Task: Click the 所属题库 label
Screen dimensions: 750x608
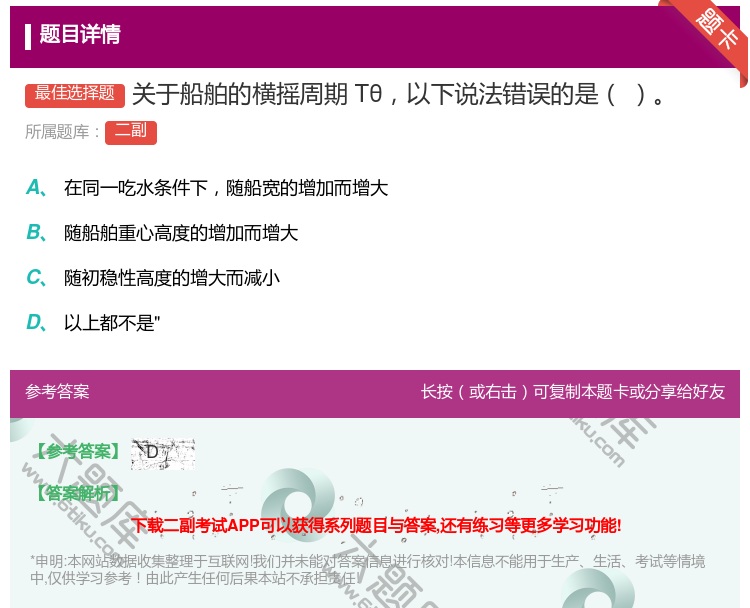Action: 62,132
